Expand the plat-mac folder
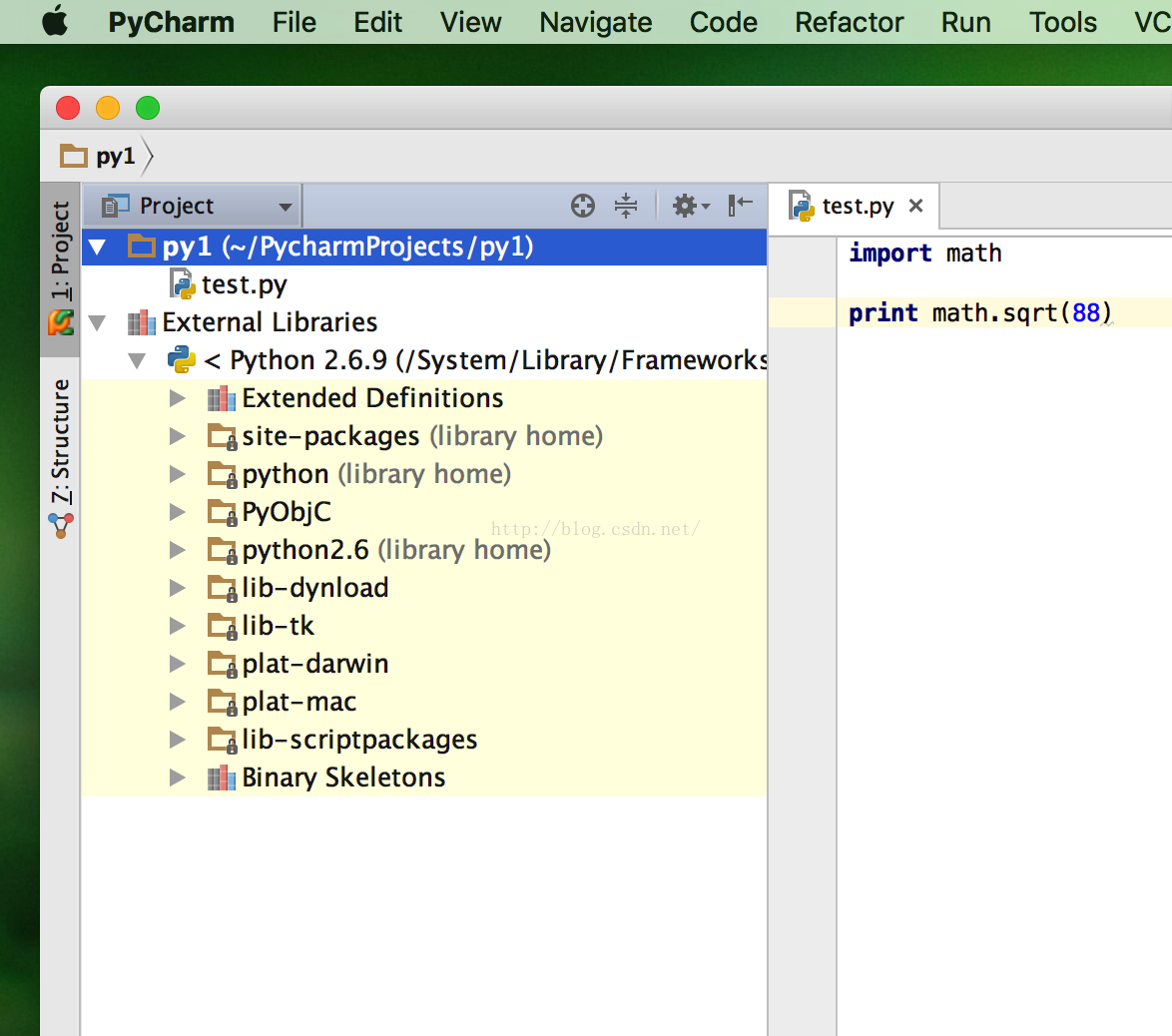This screenshot has height=1036, width=1172. (x=177, y=702)
